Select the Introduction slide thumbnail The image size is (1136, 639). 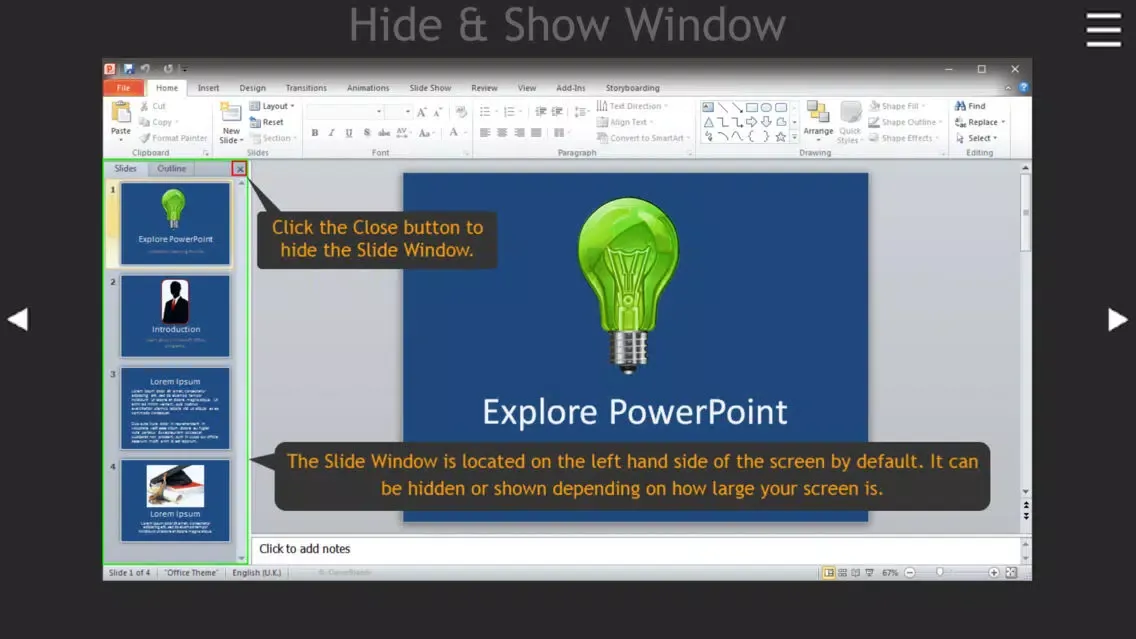(175, 316)
